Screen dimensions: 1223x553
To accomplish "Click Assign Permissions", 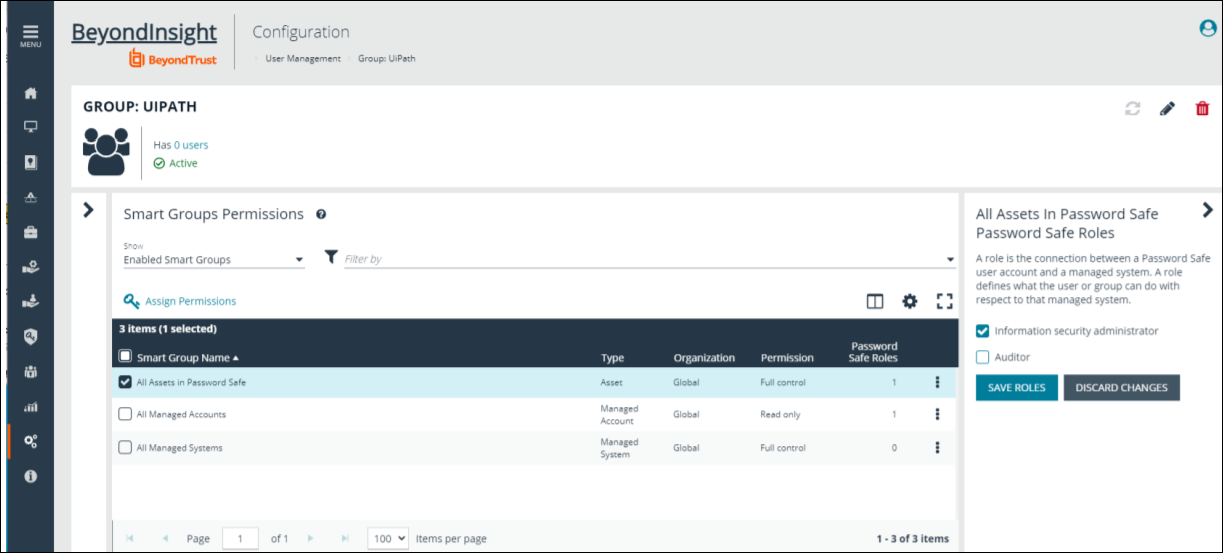I will tap(180, 301).
